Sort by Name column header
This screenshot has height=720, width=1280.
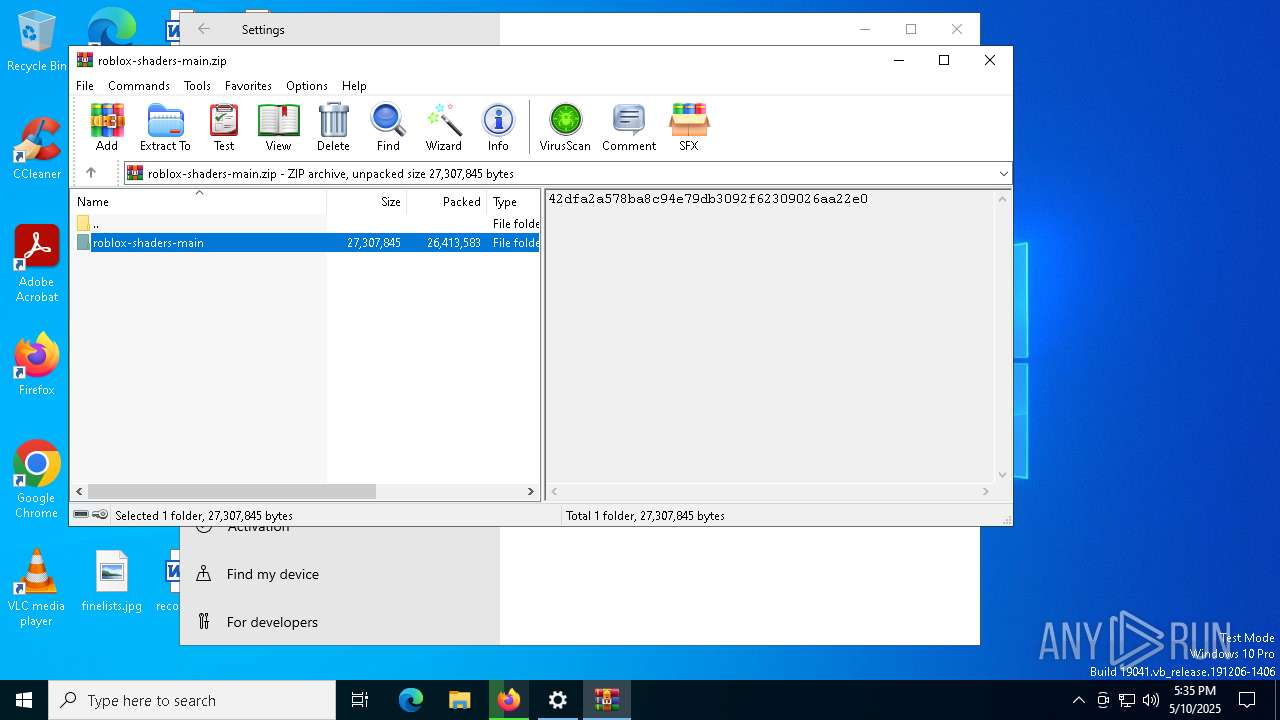click(199, 202)
